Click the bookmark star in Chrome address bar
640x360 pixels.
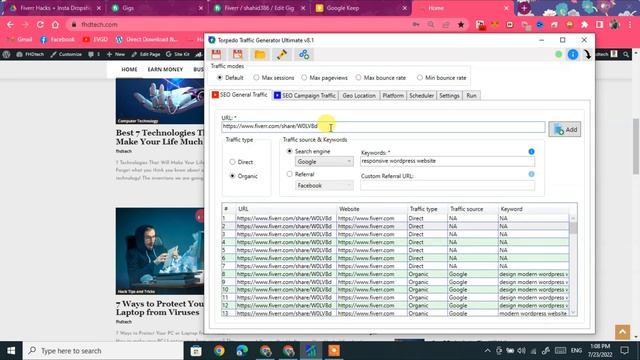pyautogui.click(x=461, y=24)
